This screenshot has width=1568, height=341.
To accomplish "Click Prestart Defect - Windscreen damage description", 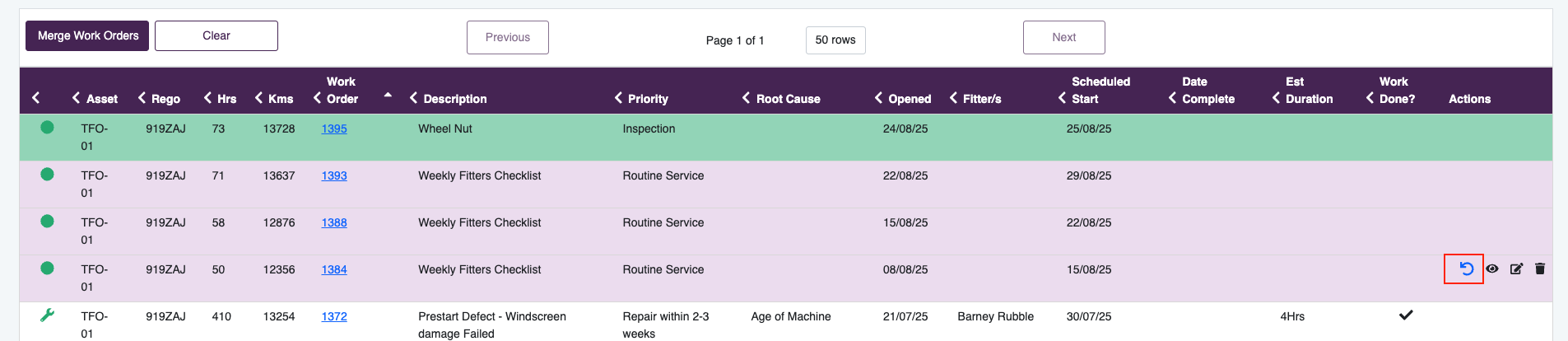I will [492, 325].
